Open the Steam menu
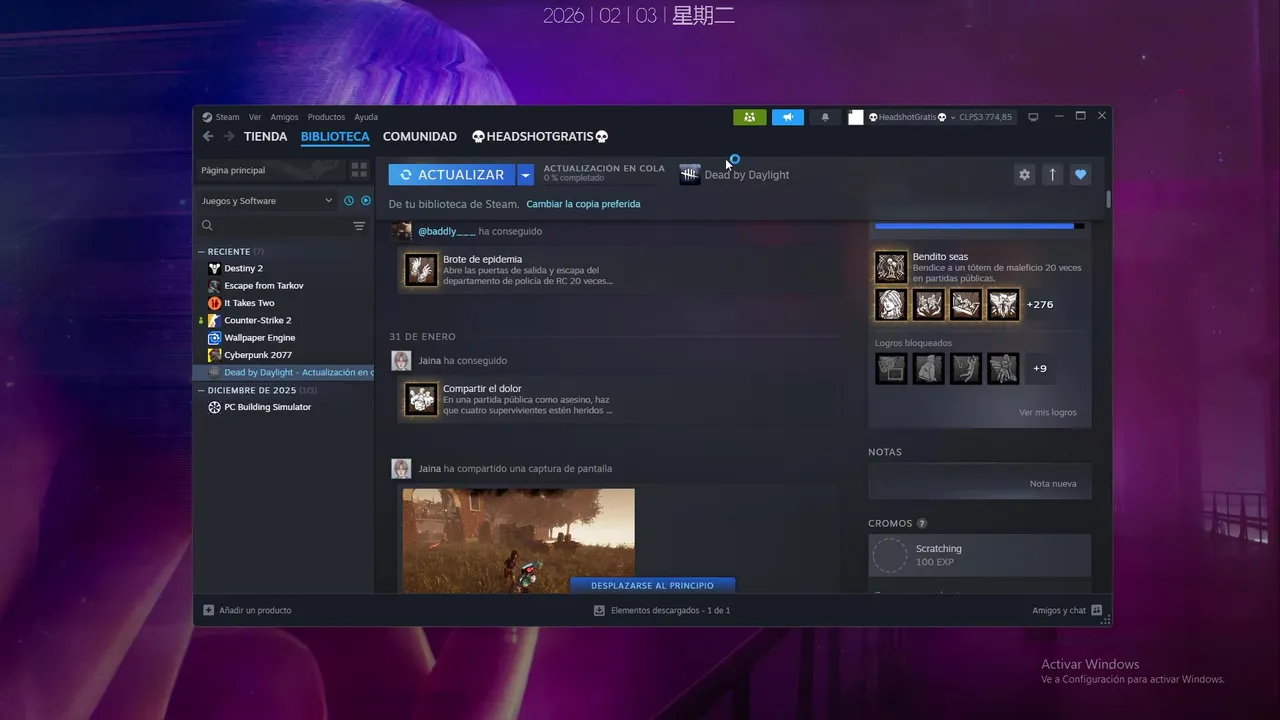Image resolution: width=1280 pixels, height=720 pixels. pos(221,117)
